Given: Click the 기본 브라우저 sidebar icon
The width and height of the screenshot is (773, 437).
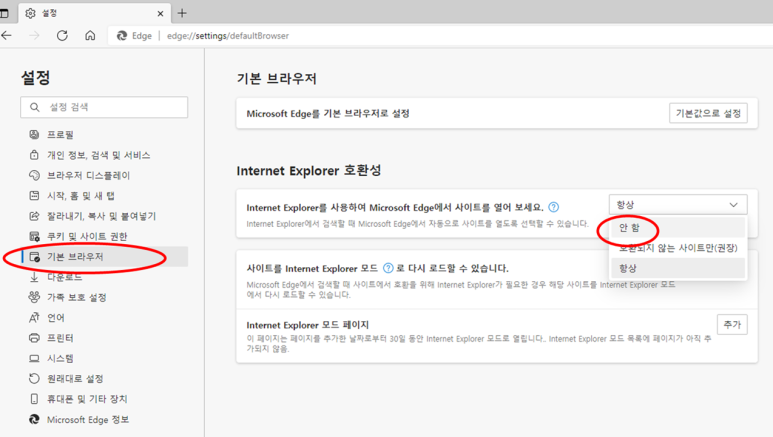Looking at the screenshot, I should (x=35, y=256).
